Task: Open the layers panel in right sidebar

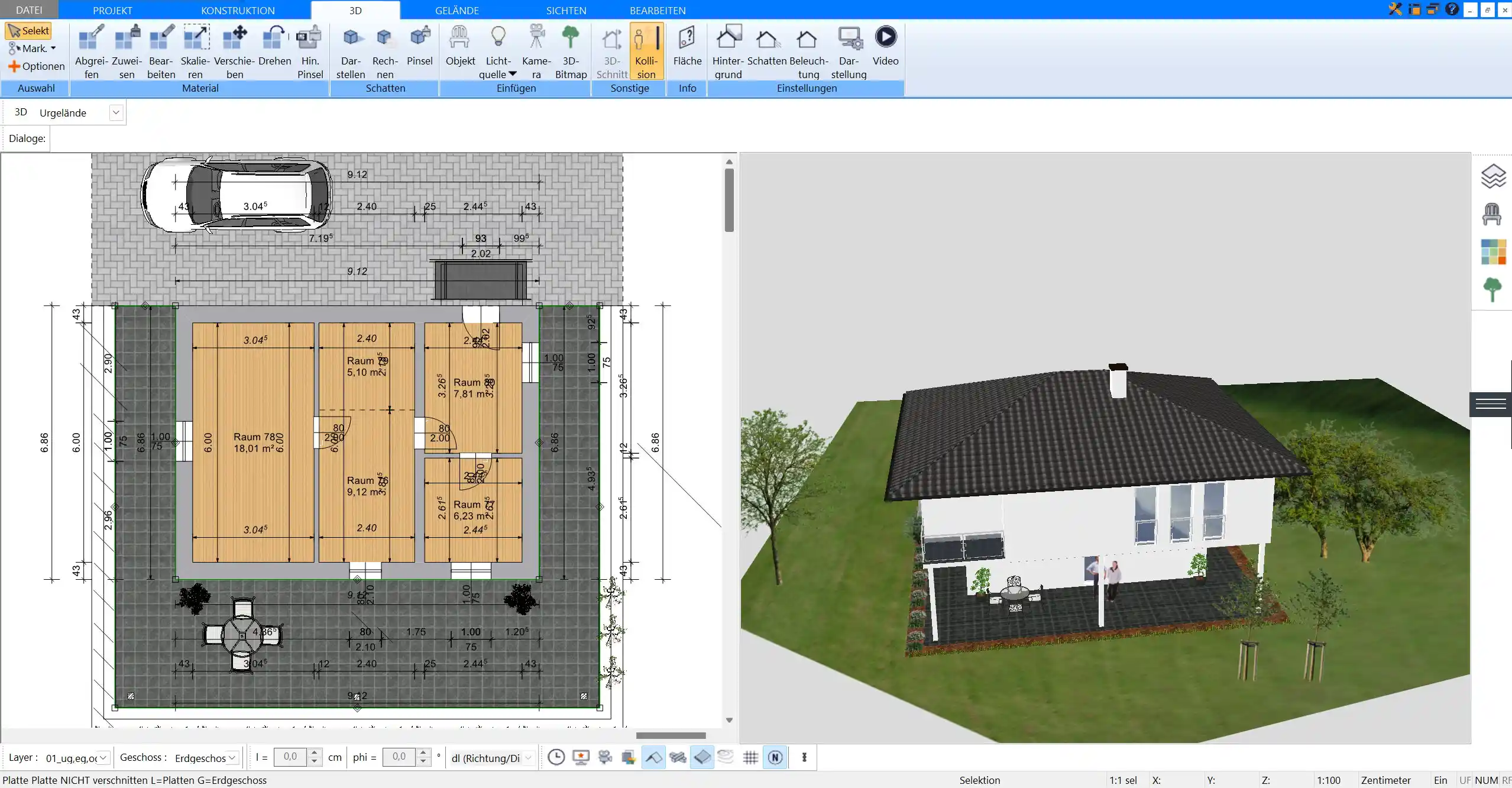Action: pos(1492,176)
